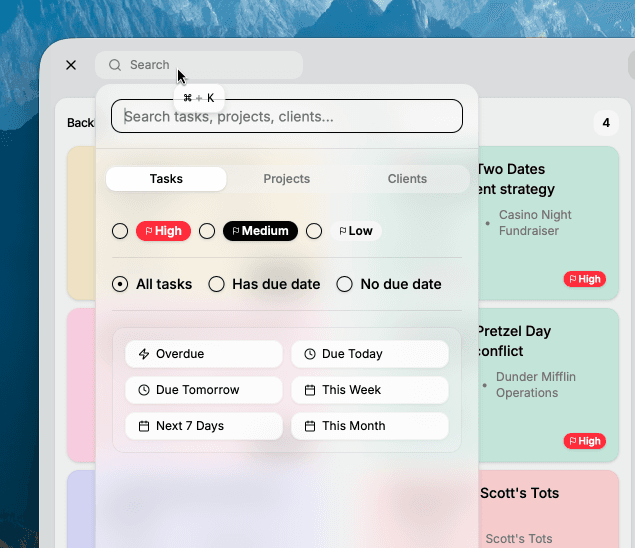Image resolution: width=635 pixels, height=548 pixels.
Task: Click the count badge showing 4
Action: [606, 123]
